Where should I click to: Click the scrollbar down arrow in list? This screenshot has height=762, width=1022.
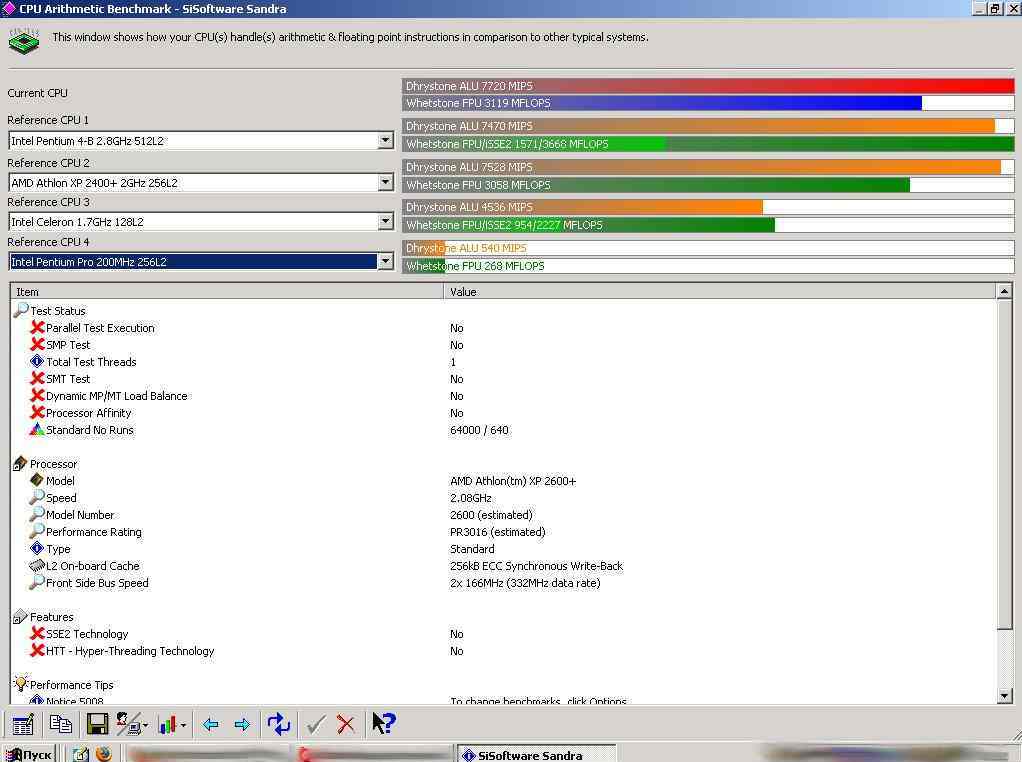[1005, 696]
